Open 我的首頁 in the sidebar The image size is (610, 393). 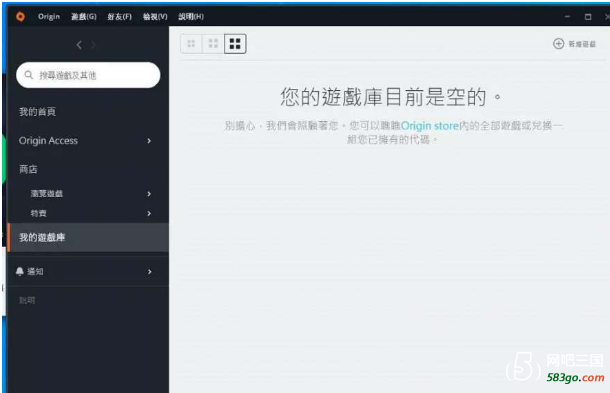37,112
